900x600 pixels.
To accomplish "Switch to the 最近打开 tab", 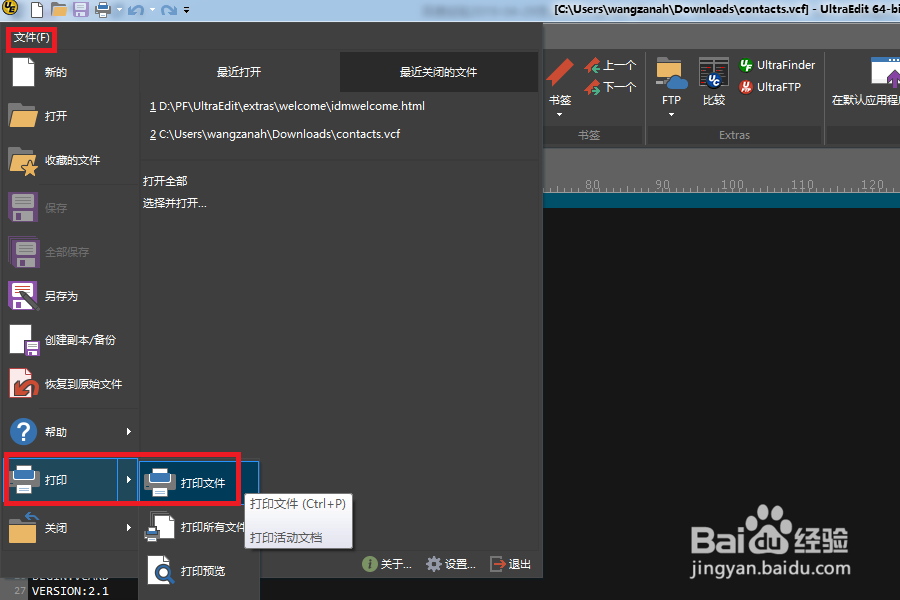I will point(239,72).
